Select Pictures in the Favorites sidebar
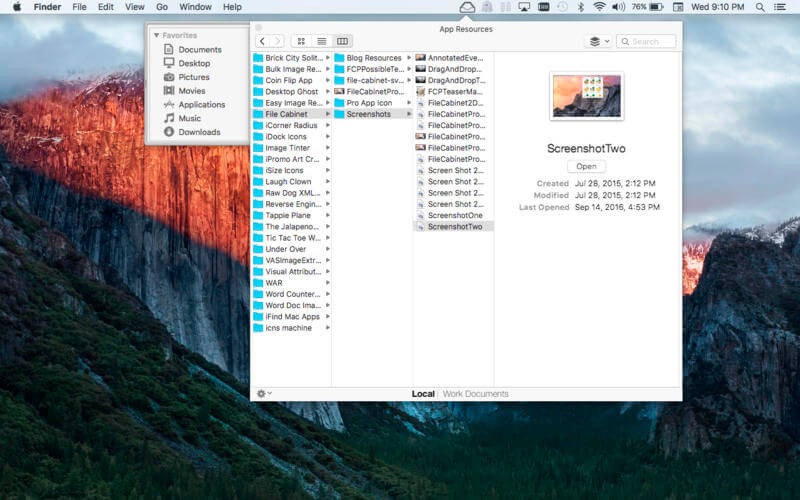 tap(193, 77)
